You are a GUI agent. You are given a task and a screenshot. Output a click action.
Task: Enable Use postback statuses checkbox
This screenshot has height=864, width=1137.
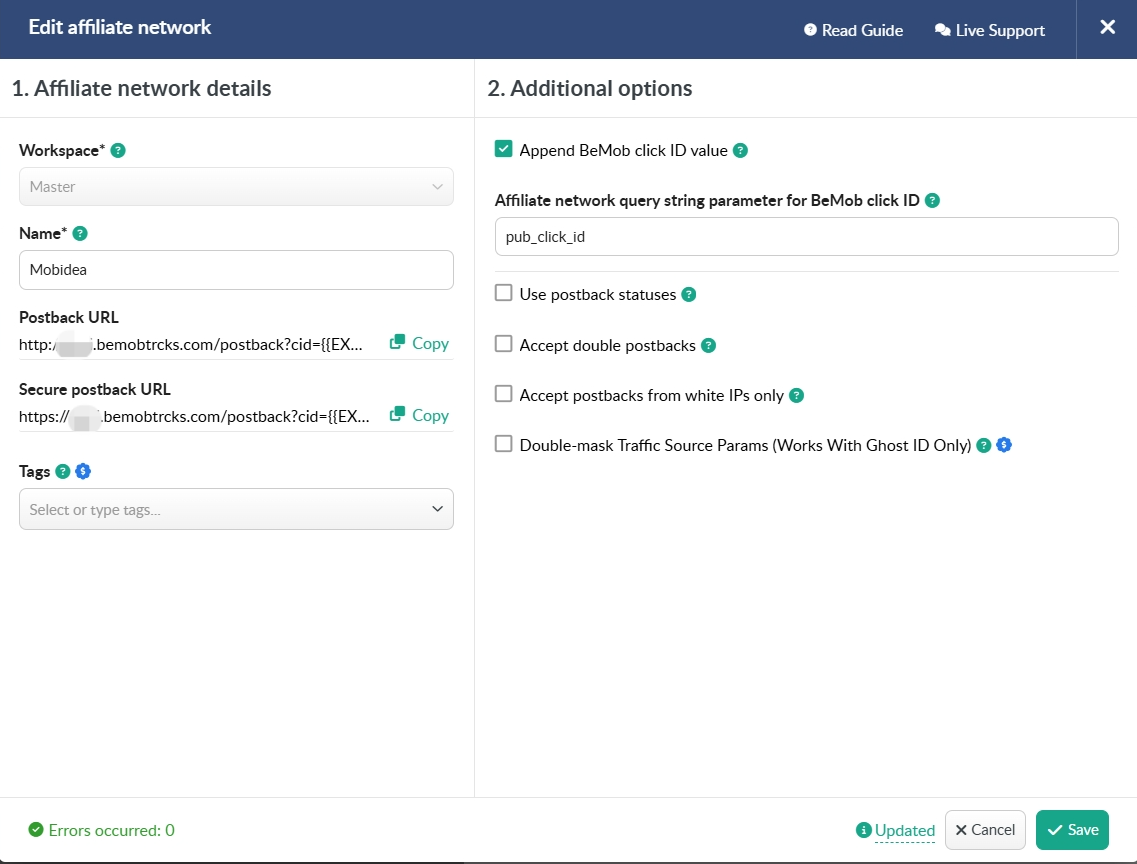504,294
